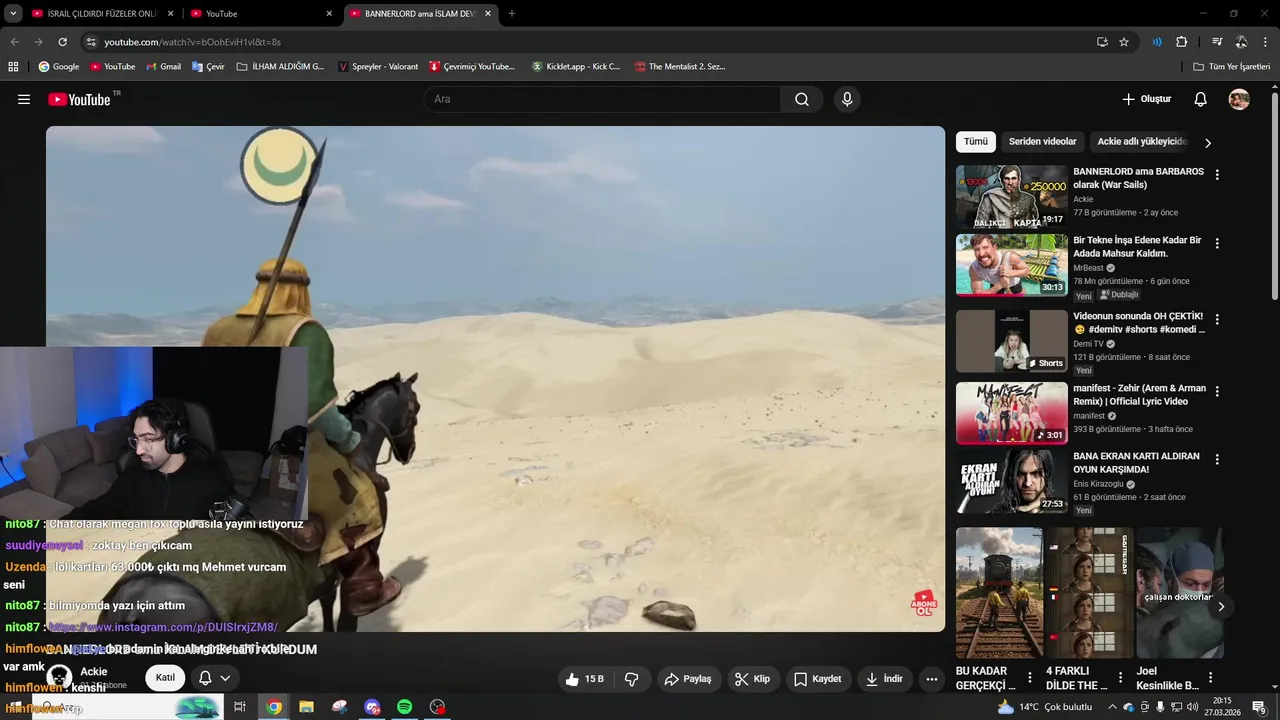Open menu for BANNERLORD ama BARBAROS video
This screenshot has height=720, width=1280.
click(x=1217, y=175)
